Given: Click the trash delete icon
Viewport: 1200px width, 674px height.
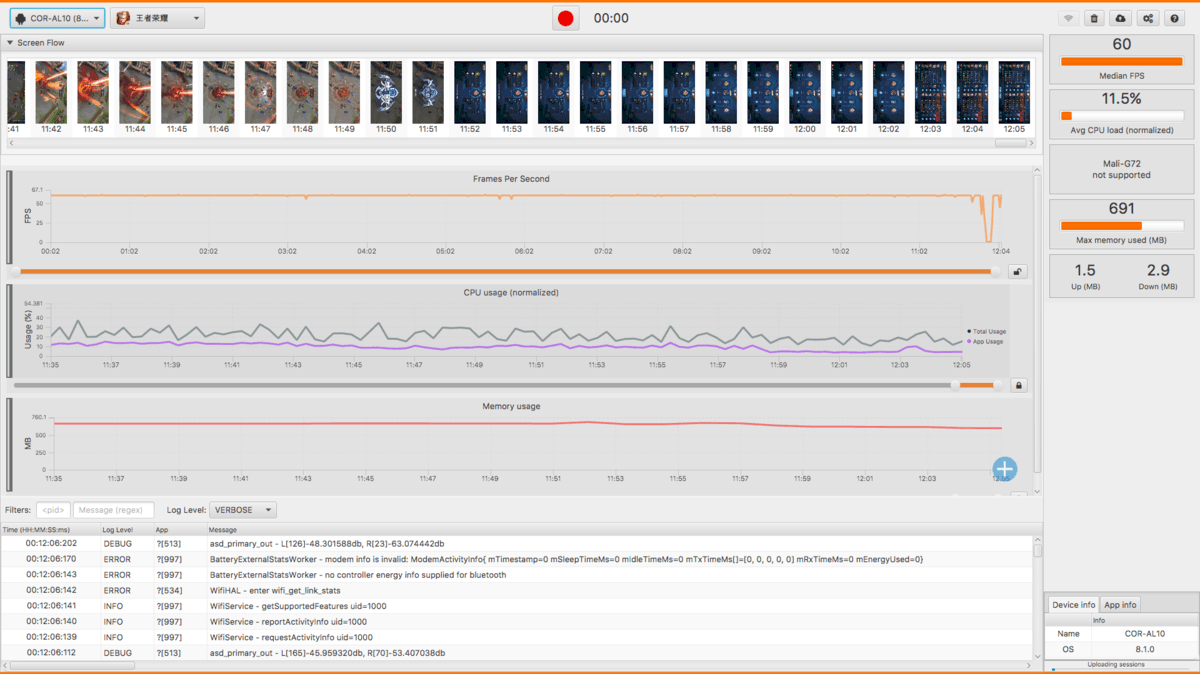Looking at the screenshot, I should pos(1094,19).
